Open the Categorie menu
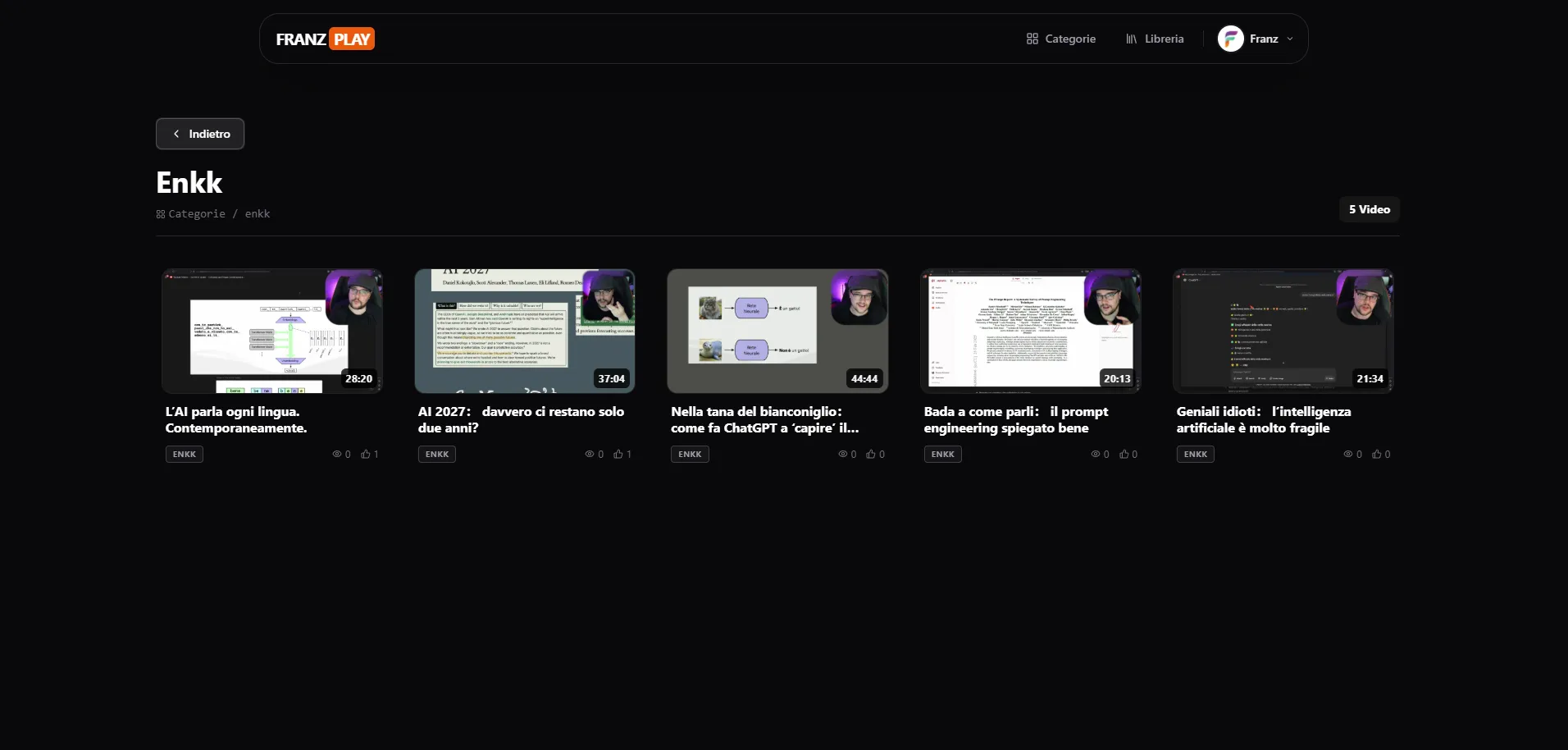Screen dimensions: 1568x750 tap(1060, 39)
